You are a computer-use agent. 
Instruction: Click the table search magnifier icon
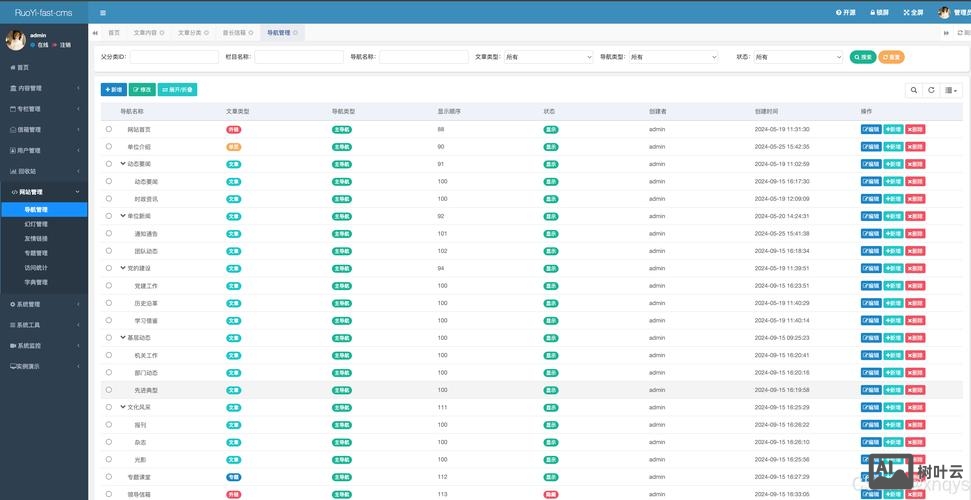(x=913, y=90)
